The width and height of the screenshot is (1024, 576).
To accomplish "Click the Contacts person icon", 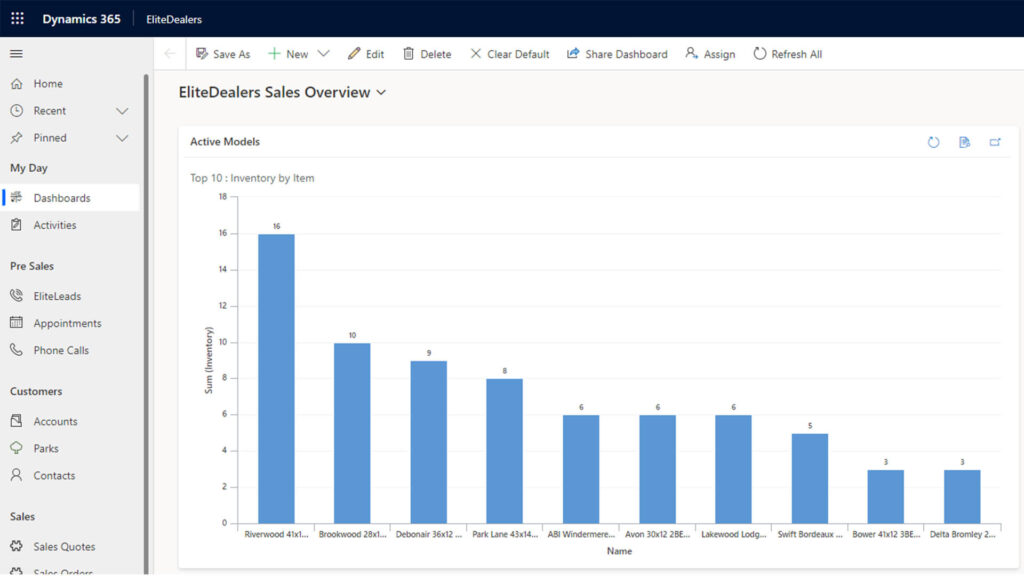I will pos(16,475).
